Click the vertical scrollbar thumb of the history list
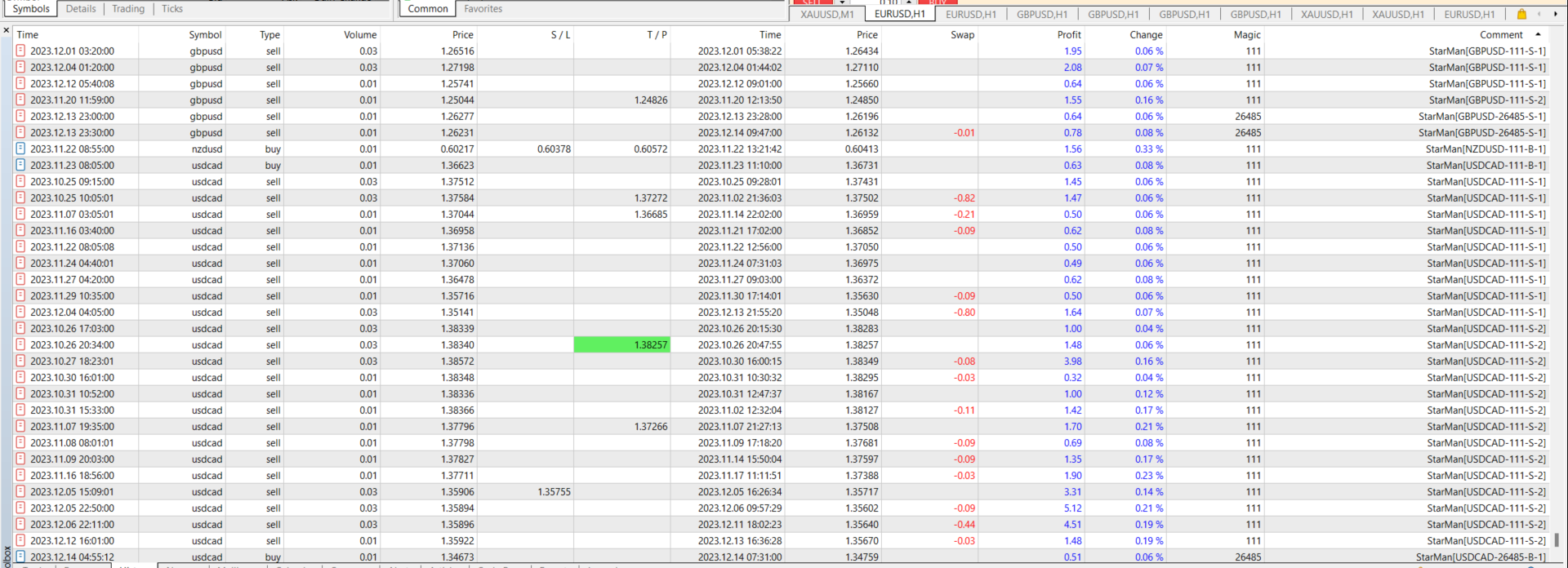1568x568 pixels. point(1557,540)
